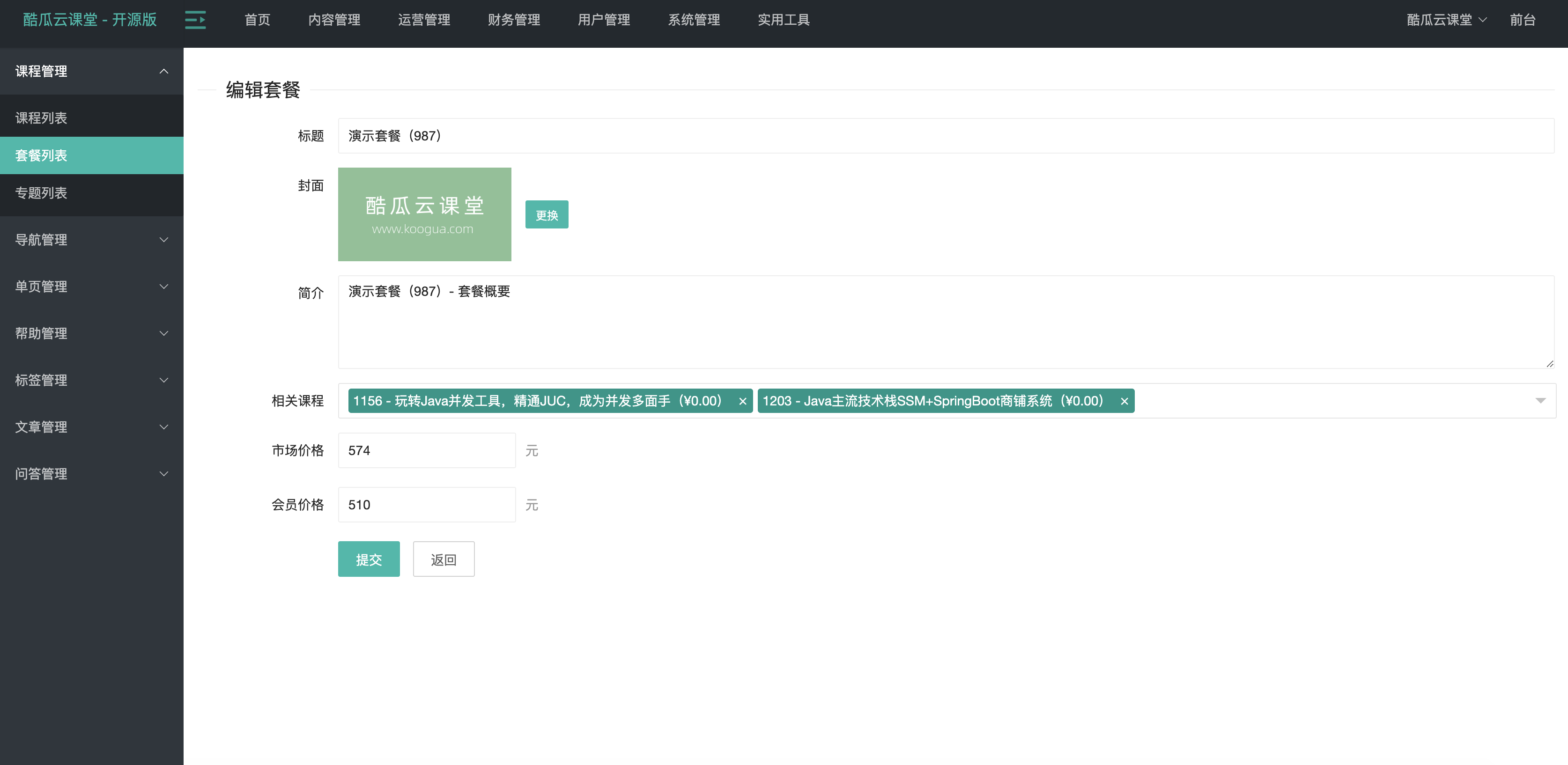Open 财务管理 in top navigation
Image resolution: width=1568 pixels, height=765 pixels.
(514, 20)
